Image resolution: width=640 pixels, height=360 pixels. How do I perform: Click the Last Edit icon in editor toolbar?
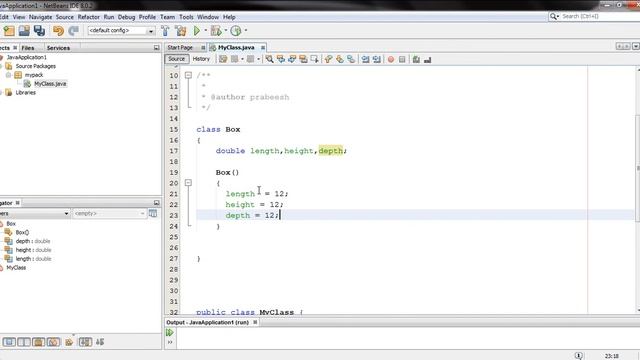tap(223, 59)
